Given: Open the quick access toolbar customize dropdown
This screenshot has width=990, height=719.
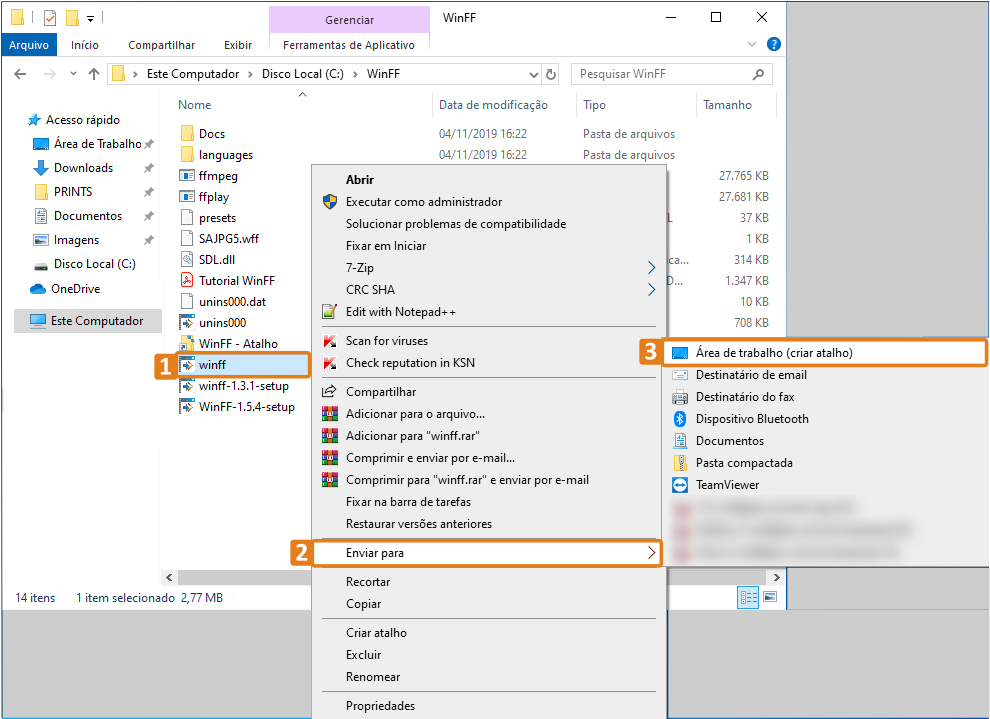Looking at the screenshot, I should [90, 19].
